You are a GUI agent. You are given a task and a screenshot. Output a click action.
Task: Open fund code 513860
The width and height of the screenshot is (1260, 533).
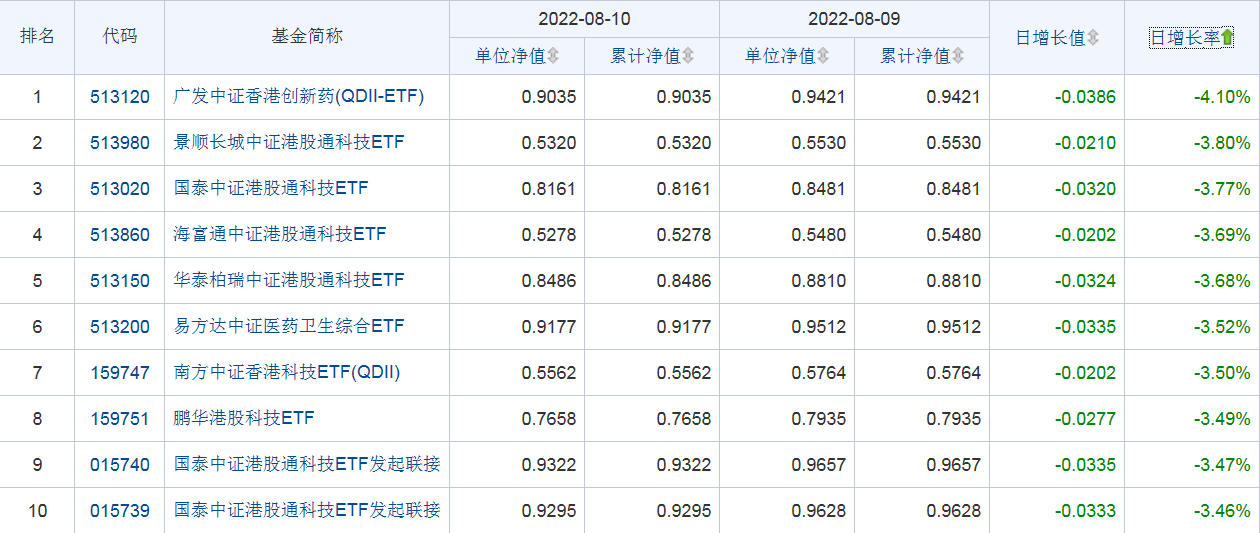click(x=119, y=235)
